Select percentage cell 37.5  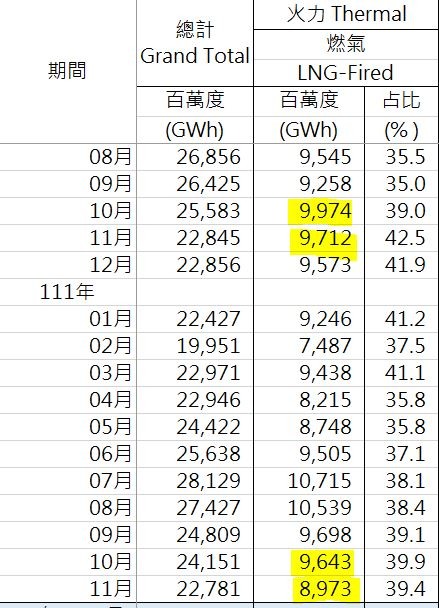[x=405, y=345]
